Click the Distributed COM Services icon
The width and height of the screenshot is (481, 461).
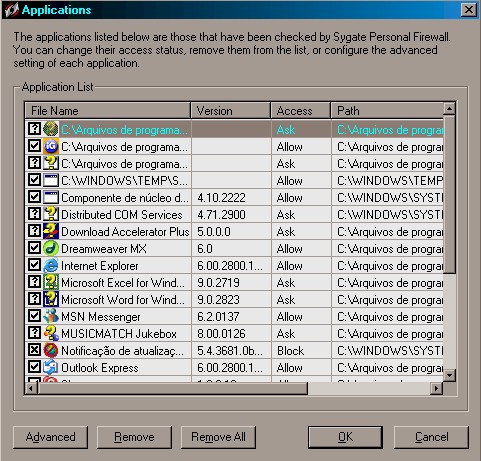[51, 214]
